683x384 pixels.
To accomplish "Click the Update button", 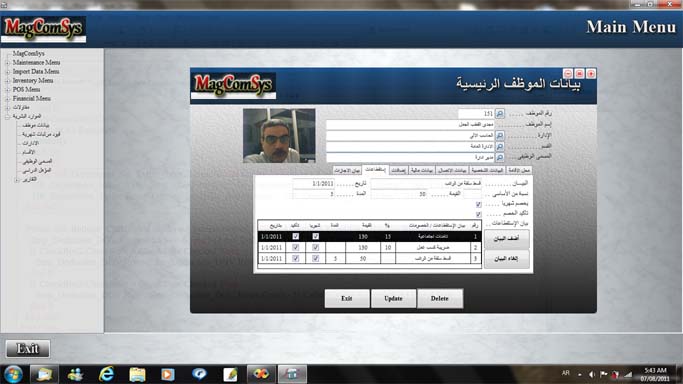I will tap(393, 298).
